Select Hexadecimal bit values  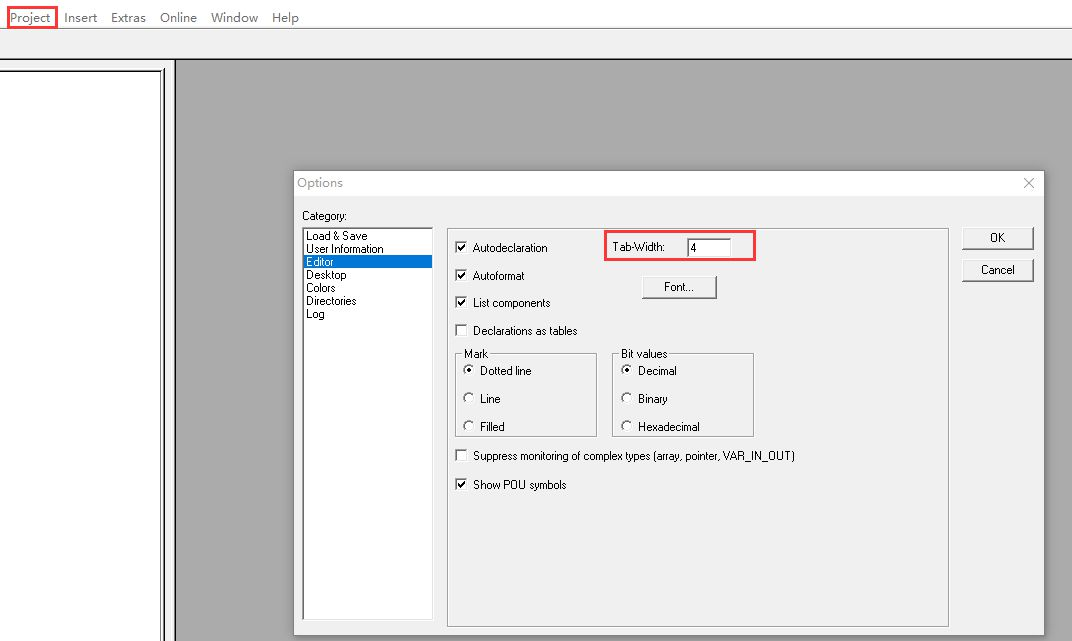click(x=626, y=426)
